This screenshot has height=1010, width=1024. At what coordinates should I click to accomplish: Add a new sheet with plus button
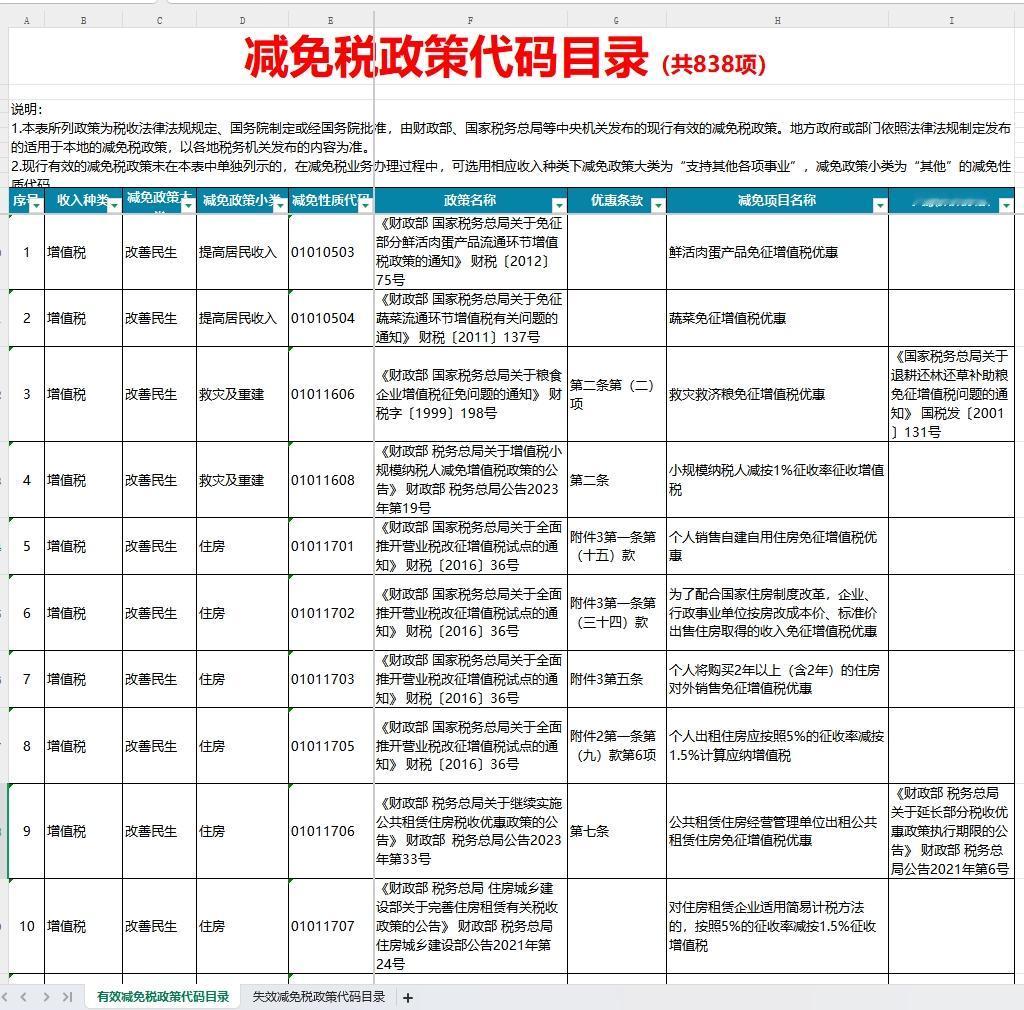pos(408,998)
